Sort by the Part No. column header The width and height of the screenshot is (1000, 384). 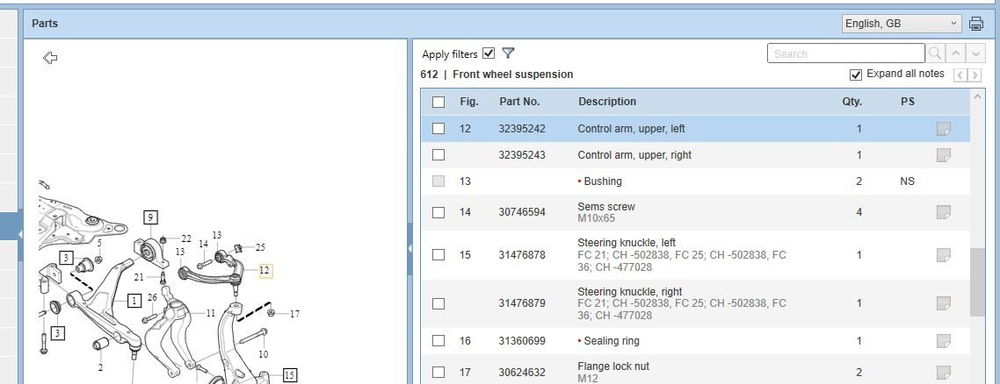519,101
